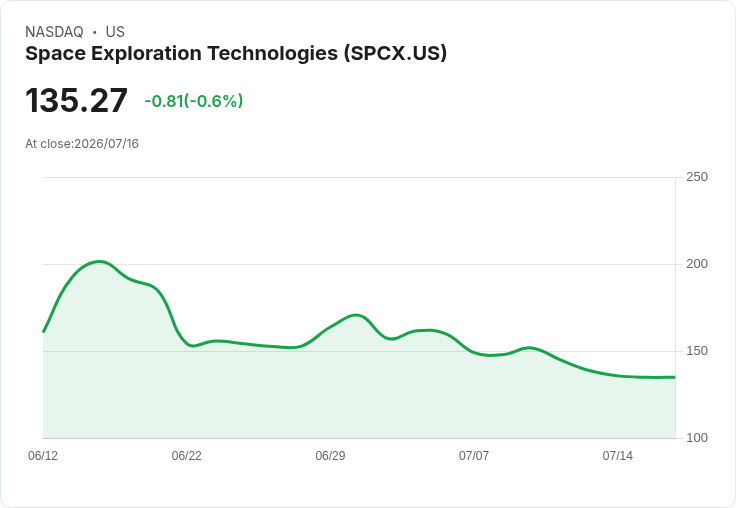Click the 200 price axis label
The height and width of the screenshot is (508, 736).
697,264
